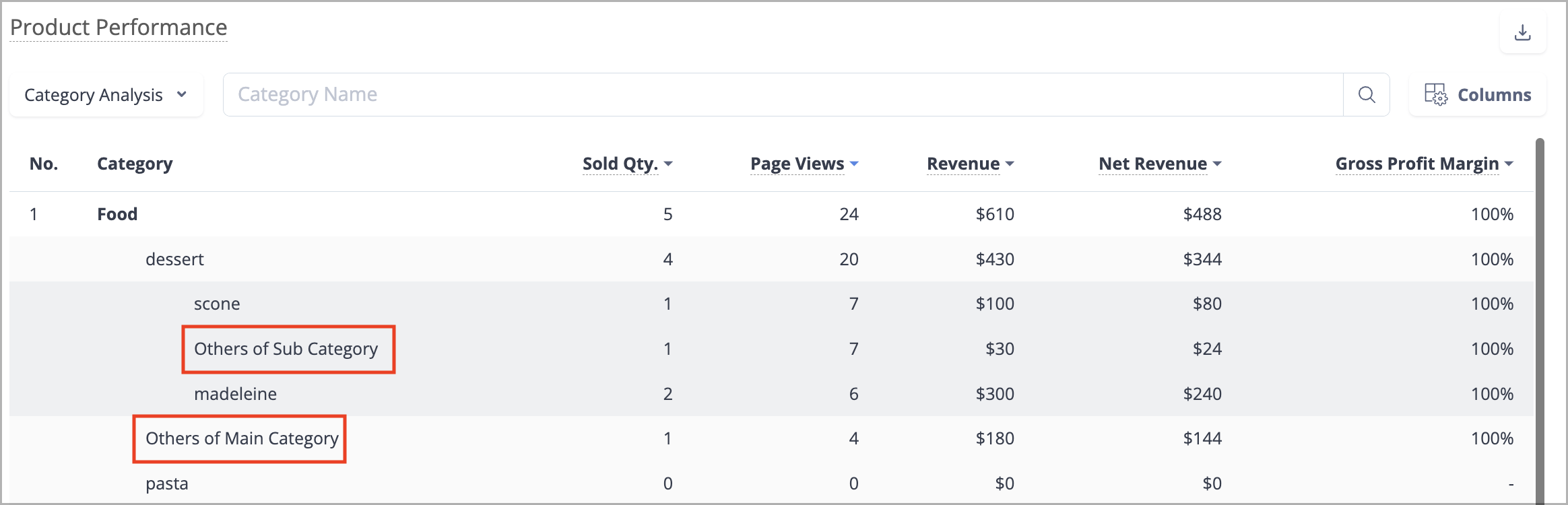Click the Category column header
Screen dimensions: 1568x505
tap(135, 164)
